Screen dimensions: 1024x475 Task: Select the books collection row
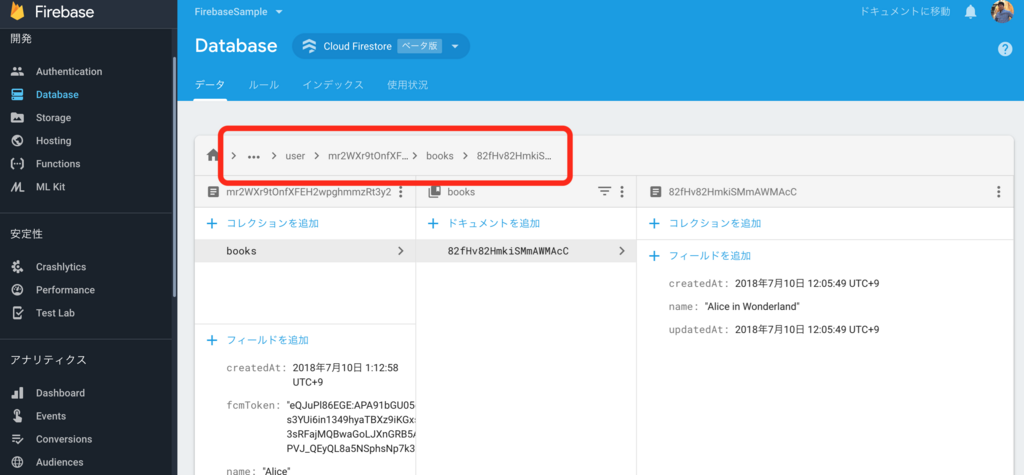pyautogui.click(x=305, y=251)
